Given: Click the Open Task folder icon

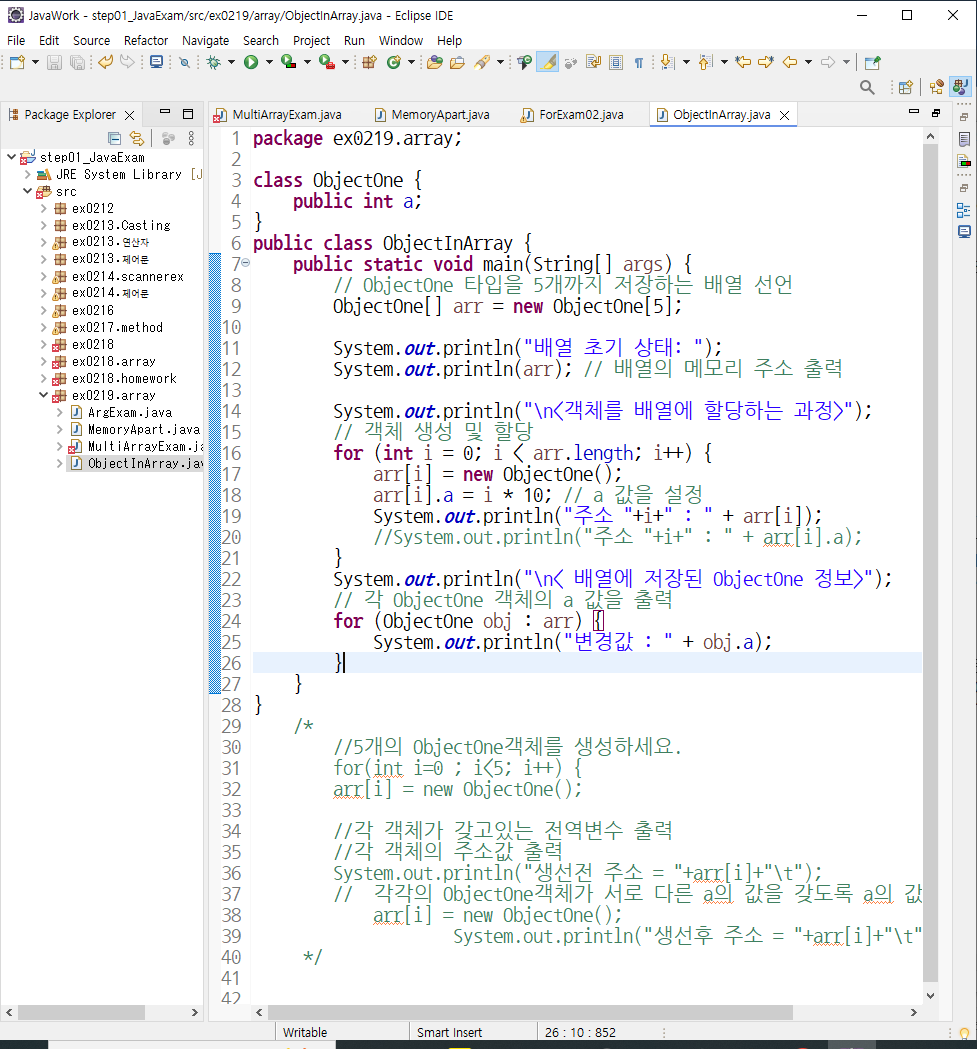Looking at the screenshot, I should point(458,62).
